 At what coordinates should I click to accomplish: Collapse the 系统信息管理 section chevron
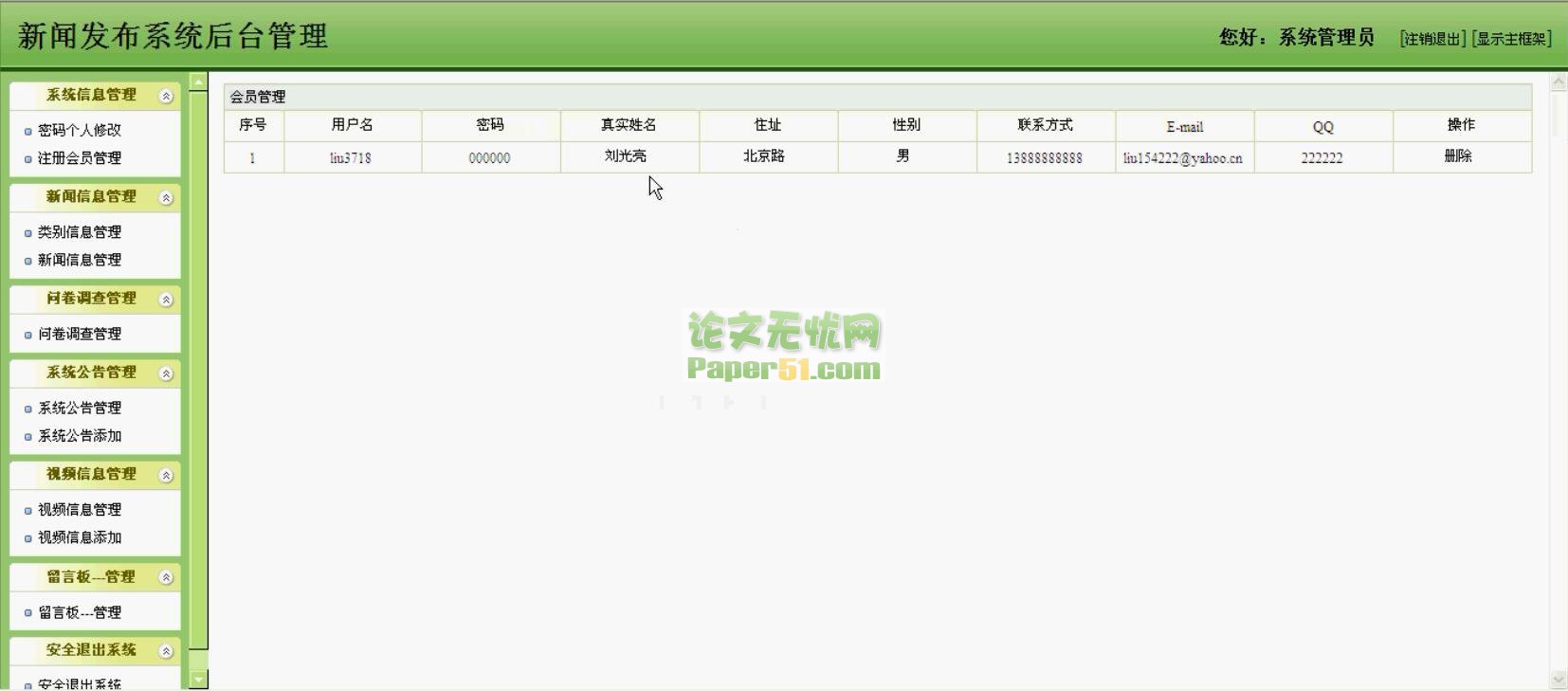166,96
